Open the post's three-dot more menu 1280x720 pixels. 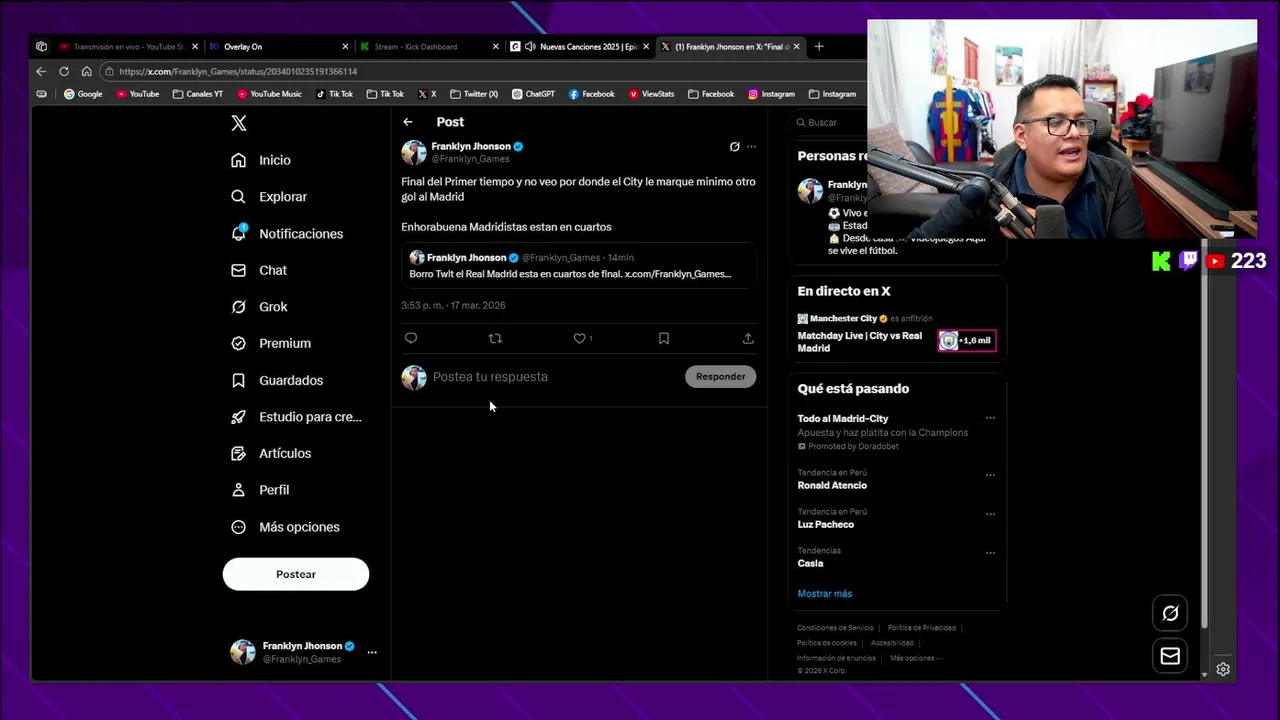(x=751, y=147)
